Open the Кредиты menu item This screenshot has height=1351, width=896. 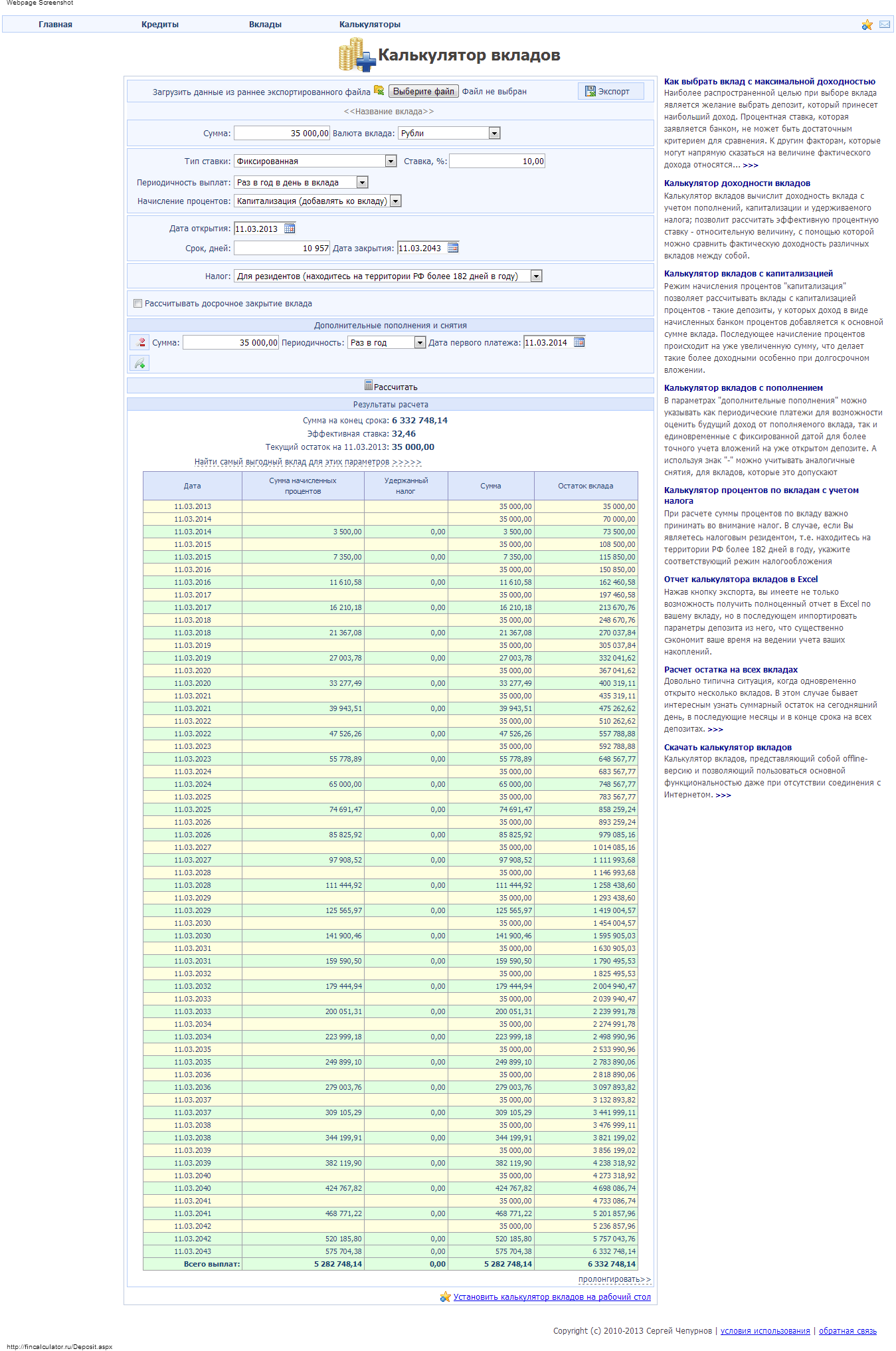[x=160, y=25]
